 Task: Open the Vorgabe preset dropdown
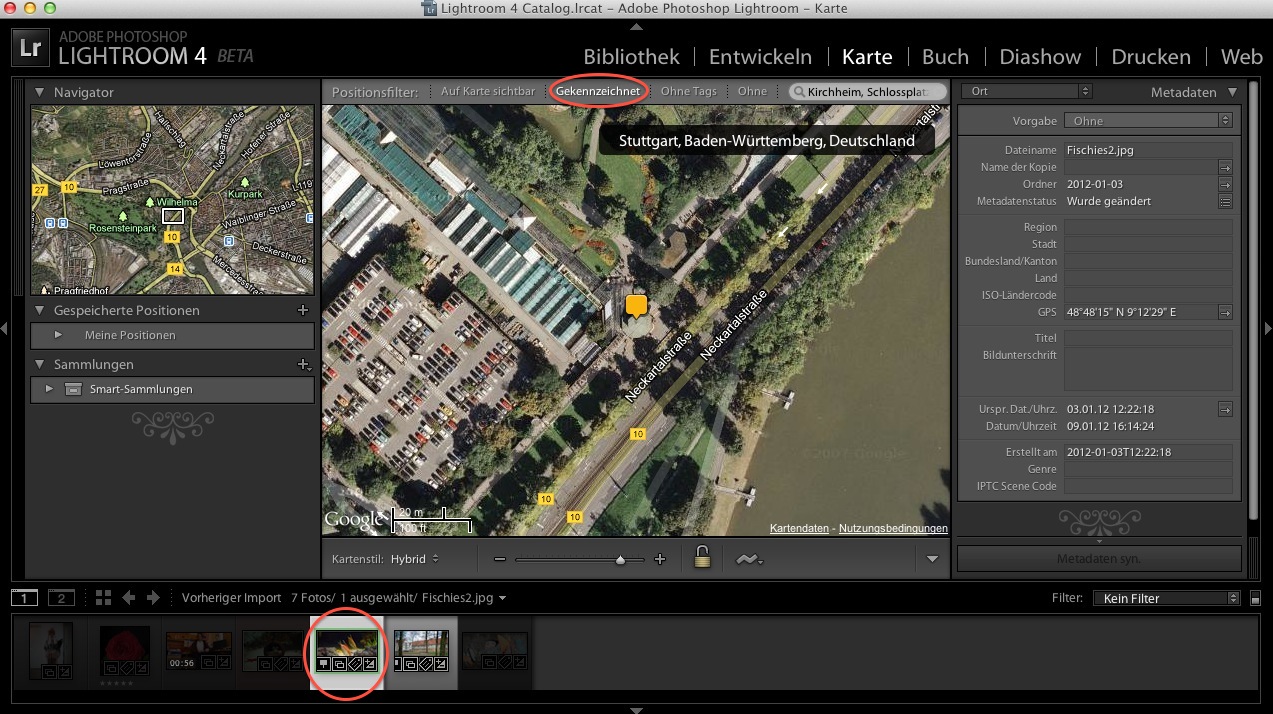1148,121
